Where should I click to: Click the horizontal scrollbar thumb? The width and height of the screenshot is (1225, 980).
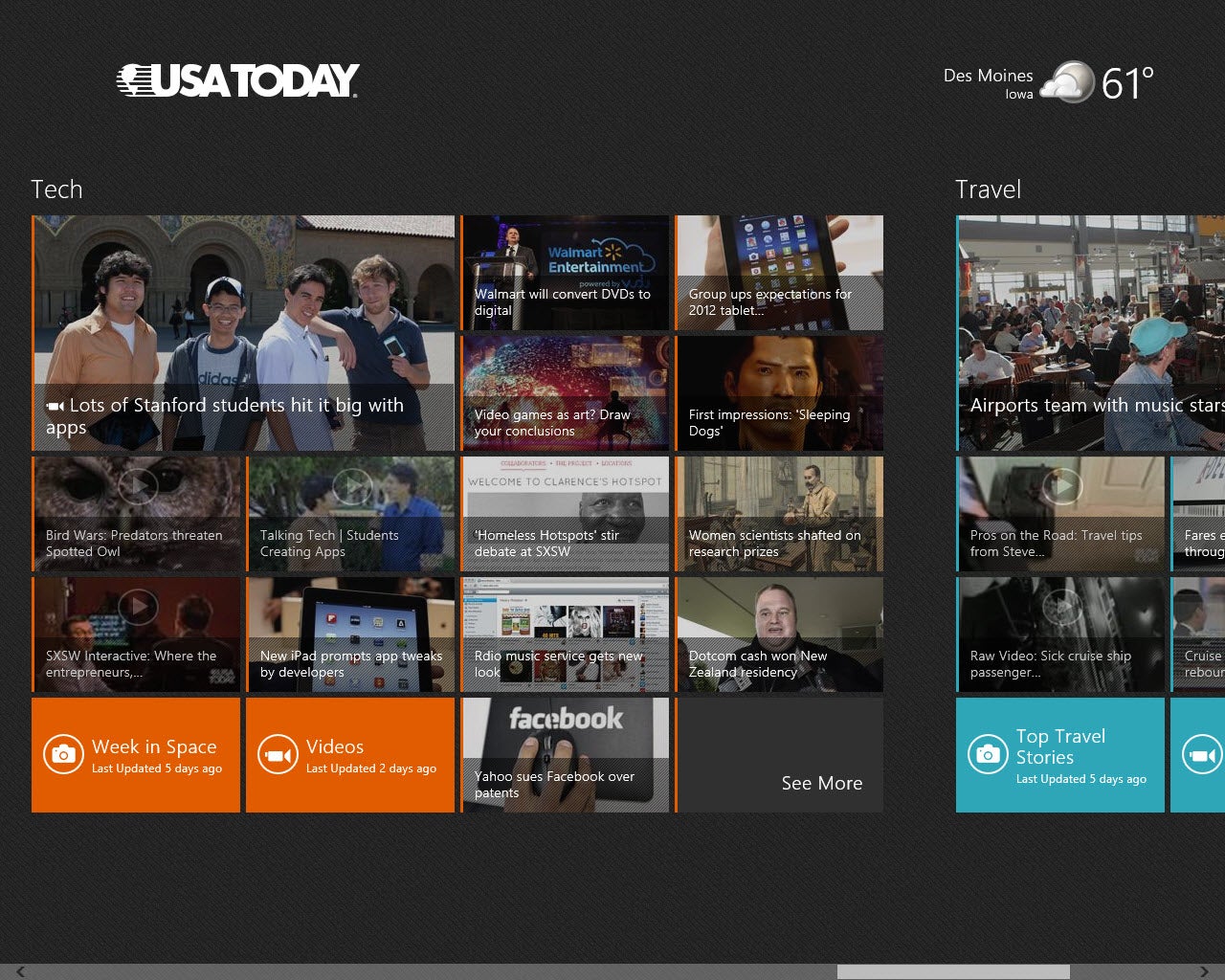coord(953,971)
